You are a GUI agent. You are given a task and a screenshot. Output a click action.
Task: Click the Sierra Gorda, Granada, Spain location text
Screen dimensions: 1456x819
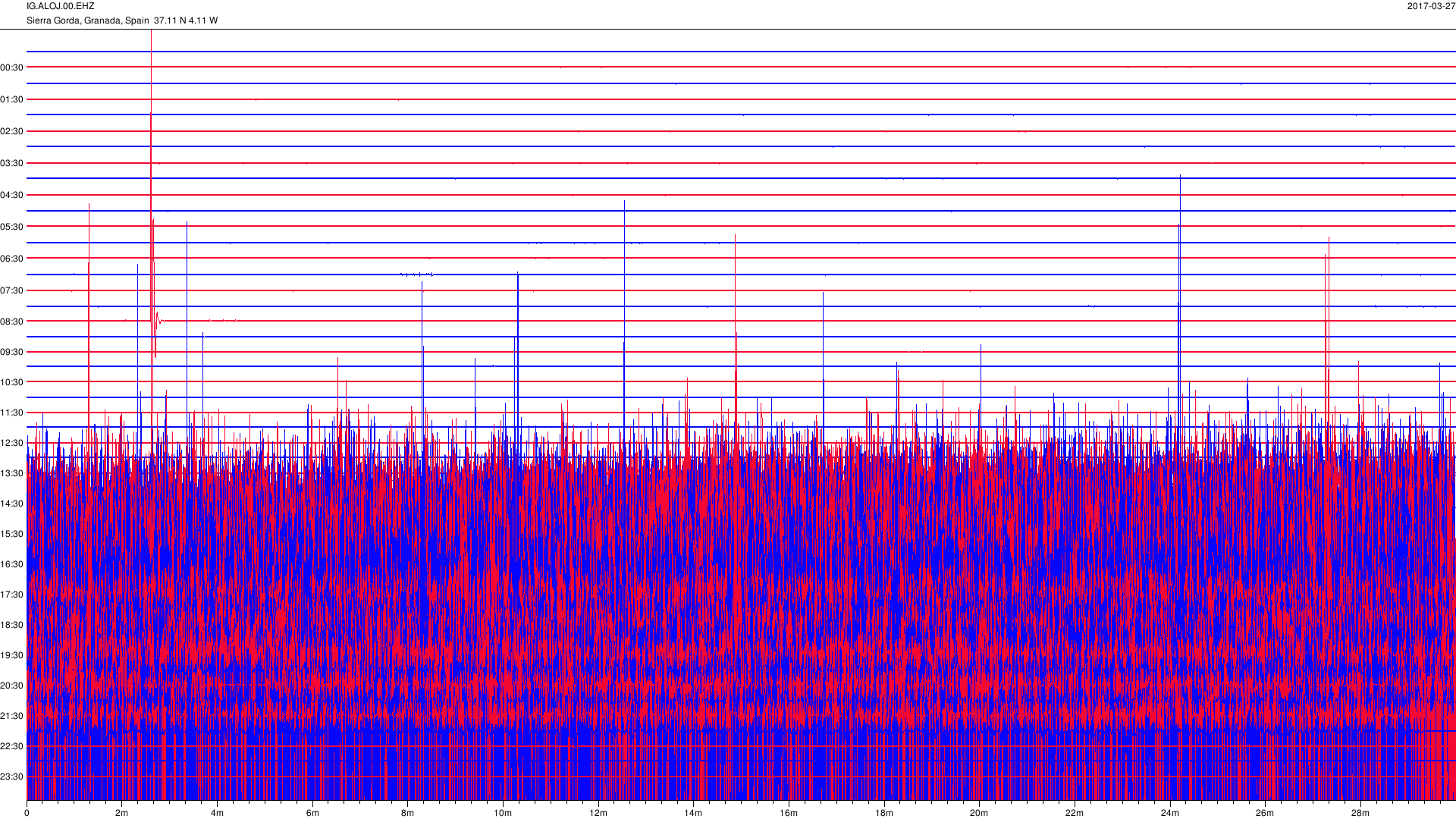click(x=88, y=20)
